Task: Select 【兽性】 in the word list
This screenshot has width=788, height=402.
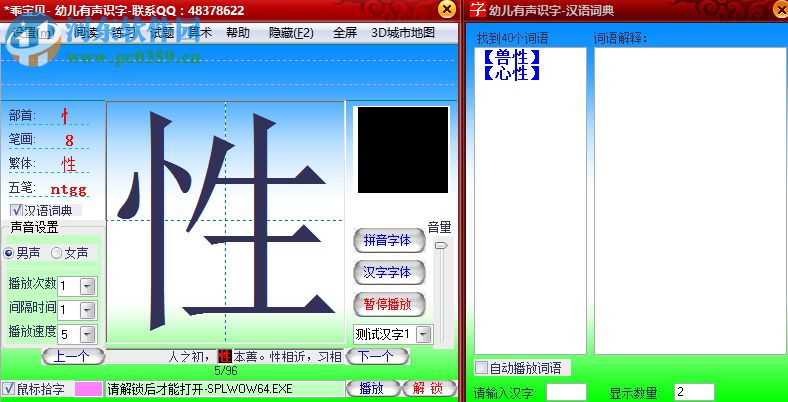Action: click(511, 57)
